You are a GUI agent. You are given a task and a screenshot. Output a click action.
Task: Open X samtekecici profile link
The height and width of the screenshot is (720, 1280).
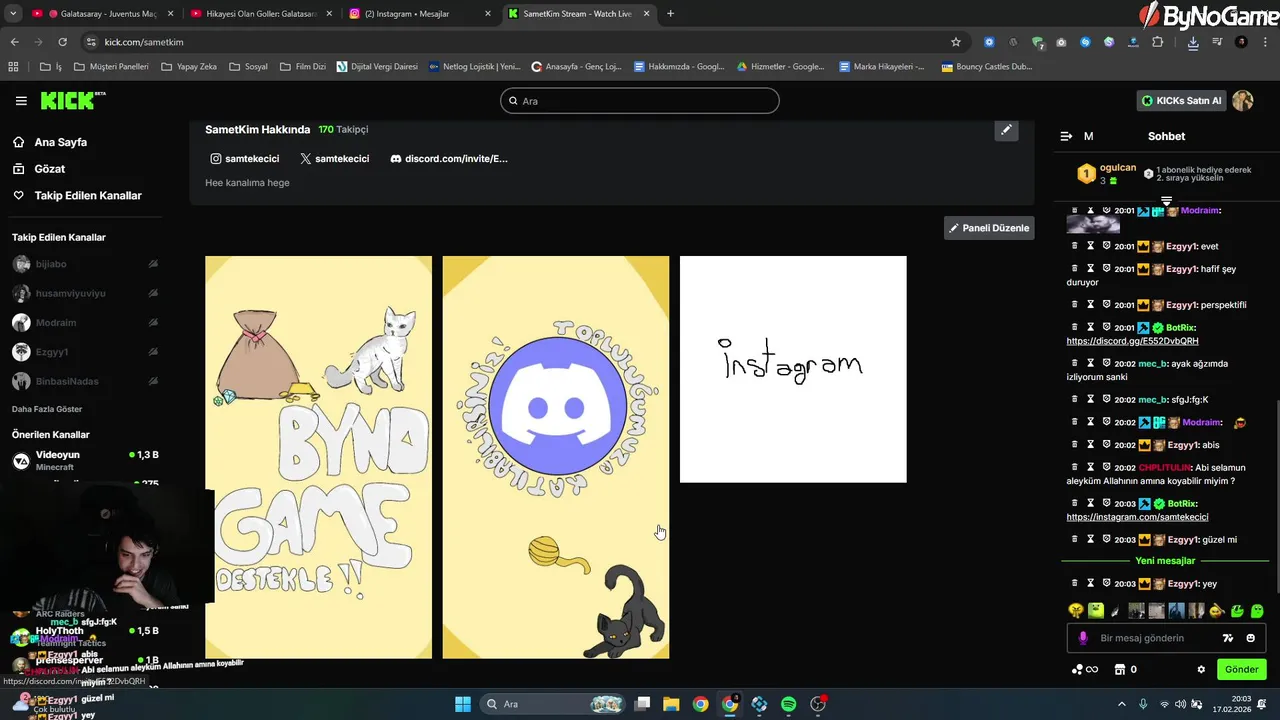335,159
